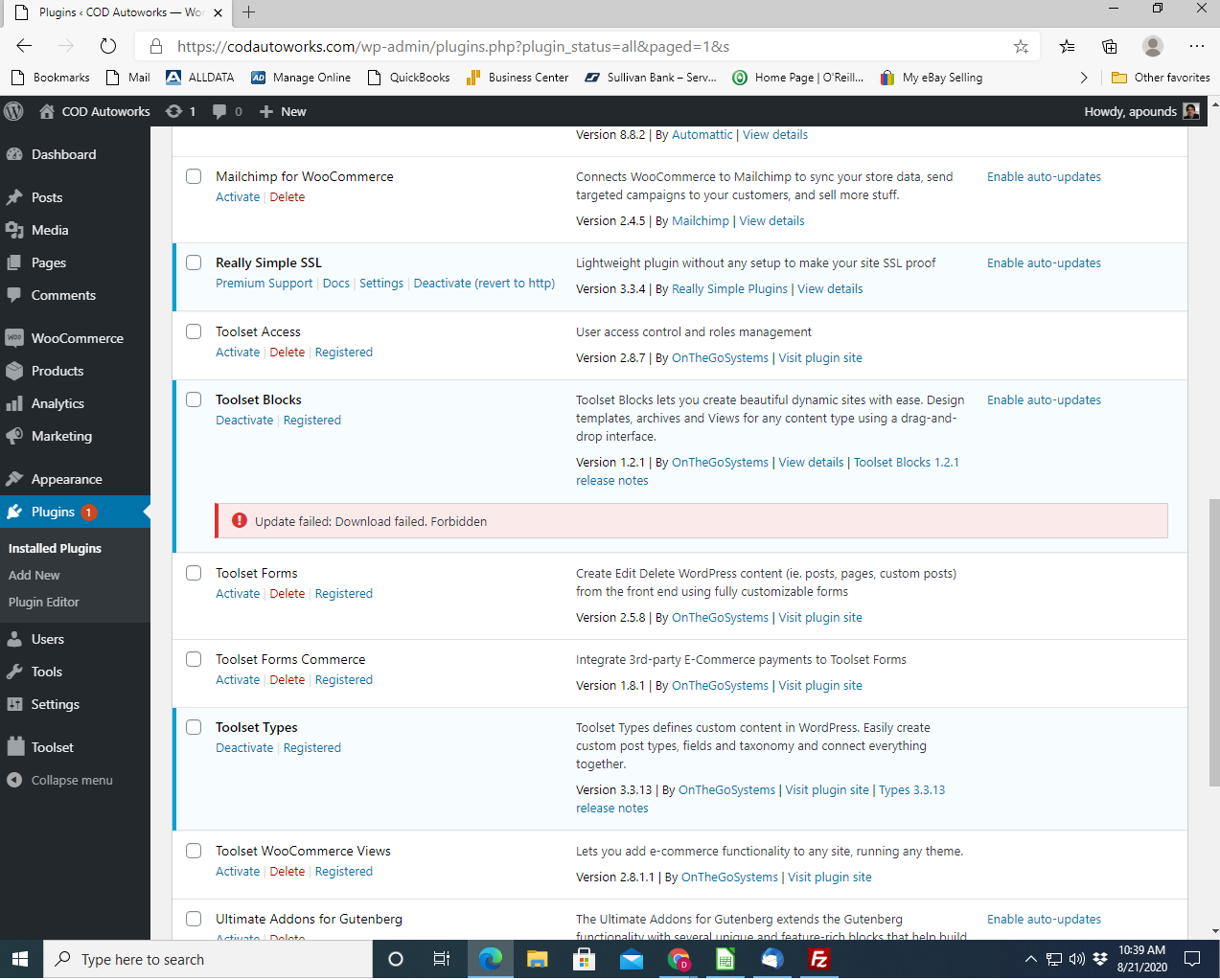The width and height of the screenshot is (1220, 980).
Task: Open File Explorer on taskbar
Action: tap(537, 959)
